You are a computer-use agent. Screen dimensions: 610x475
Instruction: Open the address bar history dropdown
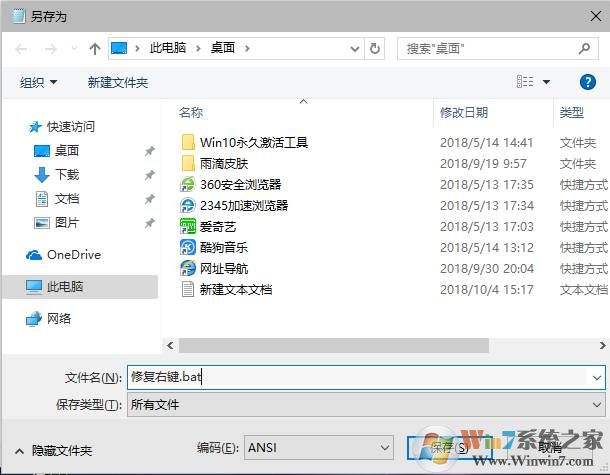tap(354, 49)
